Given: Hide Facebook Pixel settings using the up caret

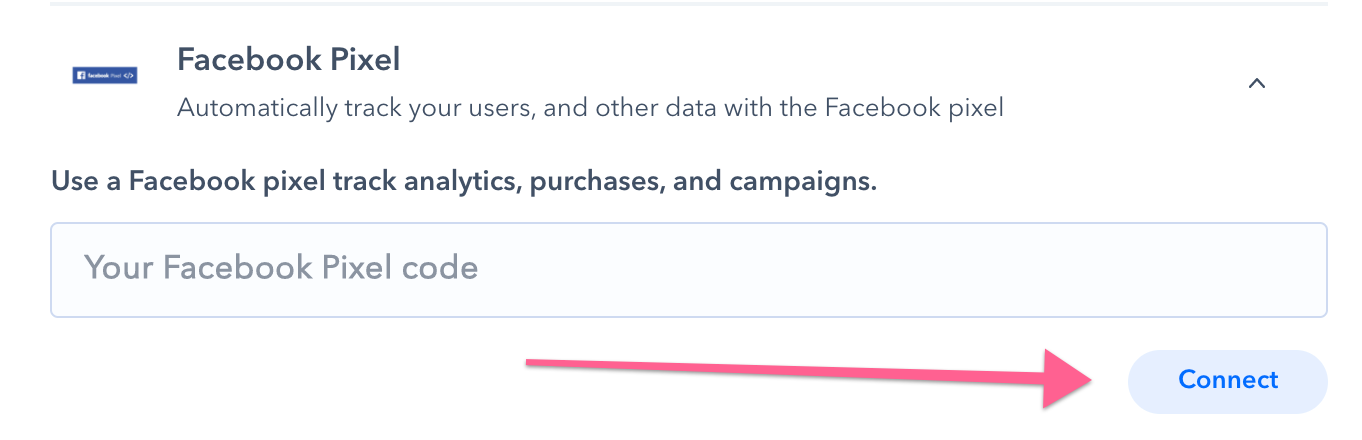Looking at the screenshot, I should 1257,84.
